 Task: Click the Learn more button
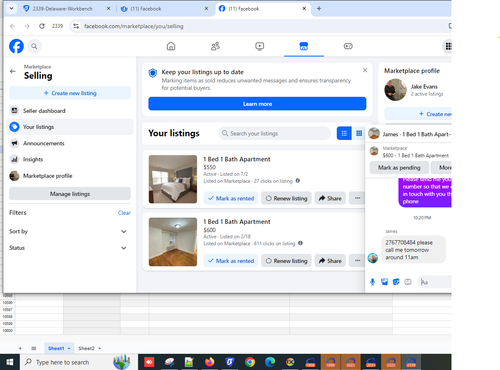[257, 104]
